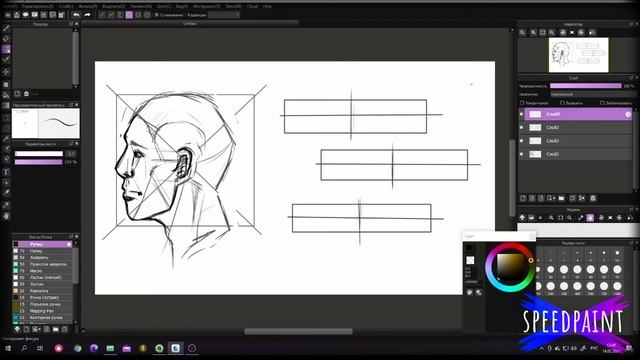This screenshot has height=360, width=640.
Task: Open the Коррекция dropdown
Action: 224,15
